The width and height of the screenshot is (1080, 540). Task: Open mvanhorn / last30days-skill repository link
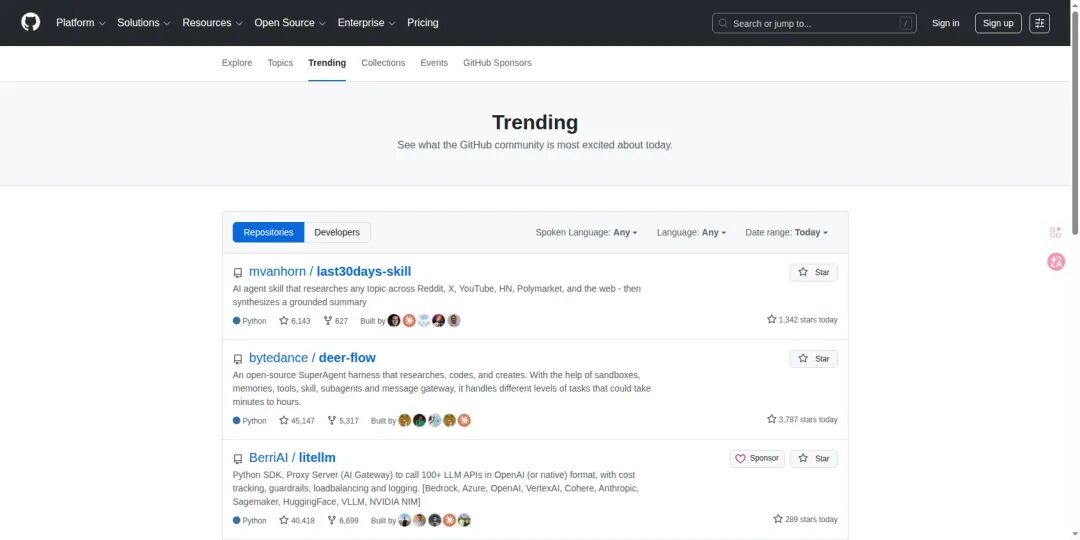[x=330, y=272]
